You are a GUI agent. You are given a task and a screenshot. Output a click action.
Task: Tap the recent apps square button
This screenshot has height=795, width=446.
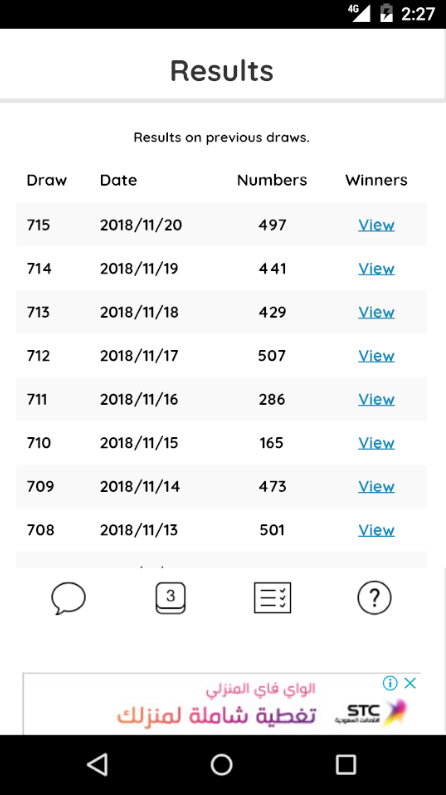pos(346,764)
